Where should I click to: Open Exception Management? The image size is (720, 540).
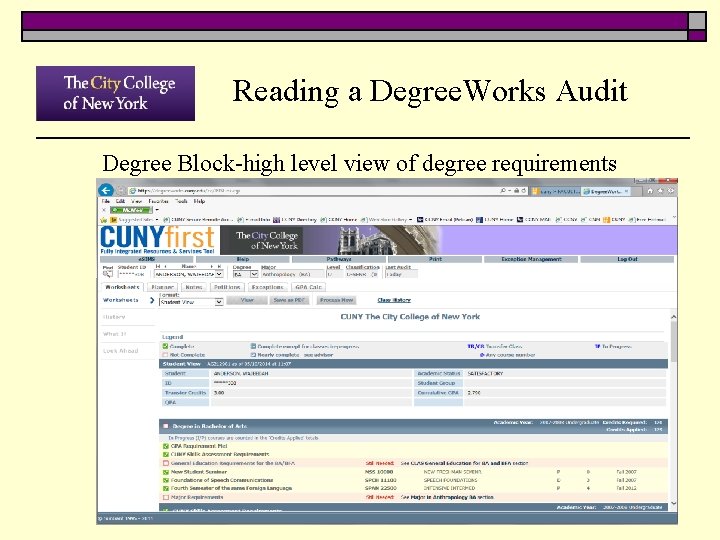531,259
